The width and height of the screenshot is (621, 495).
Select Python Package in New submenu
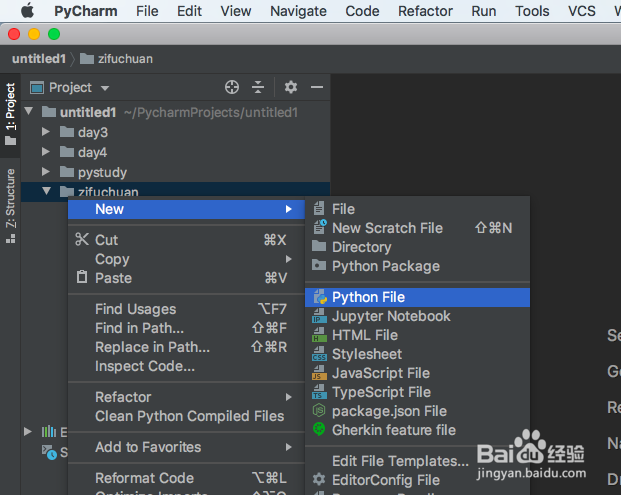[x=417, y=266]
